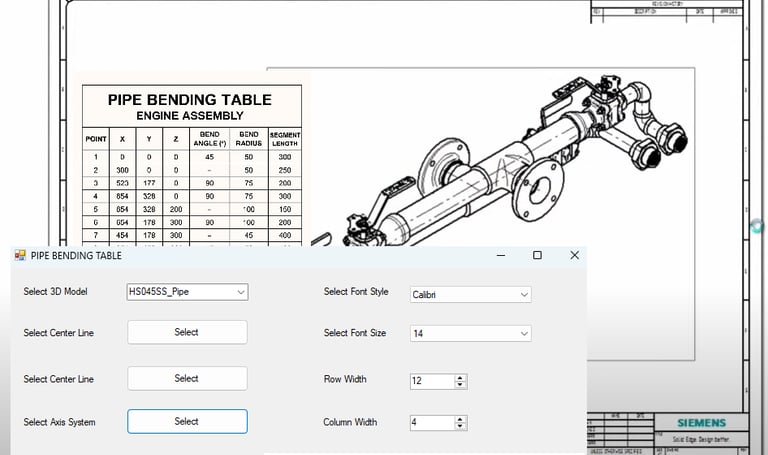
Task: Click the Pipe Bending Table window icon
Action: tap(20, 255)
